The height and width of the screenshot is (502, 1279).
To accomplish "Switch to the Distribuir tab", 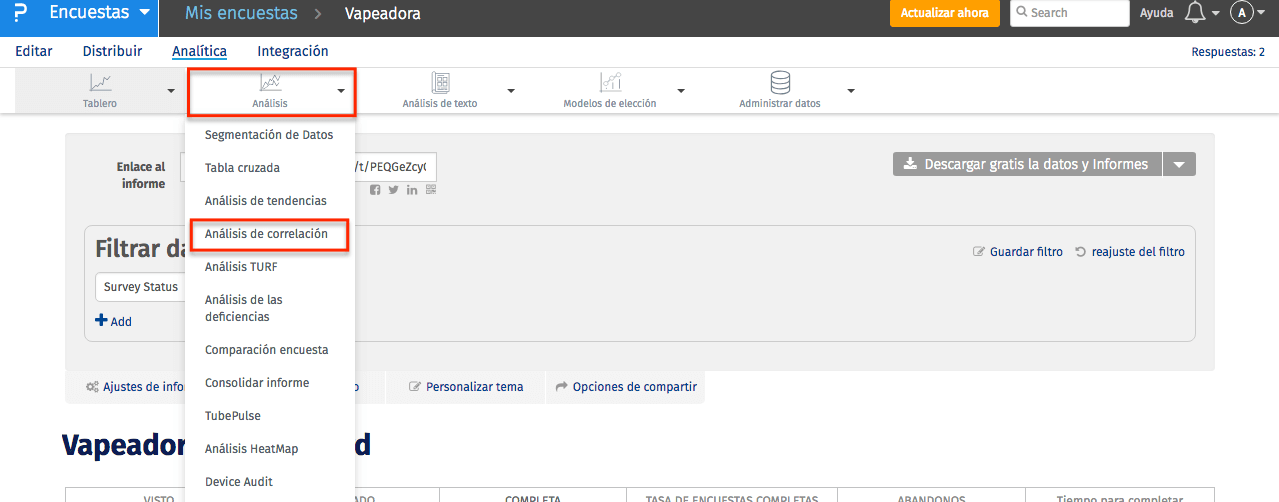I will click(x=112, y=51).
